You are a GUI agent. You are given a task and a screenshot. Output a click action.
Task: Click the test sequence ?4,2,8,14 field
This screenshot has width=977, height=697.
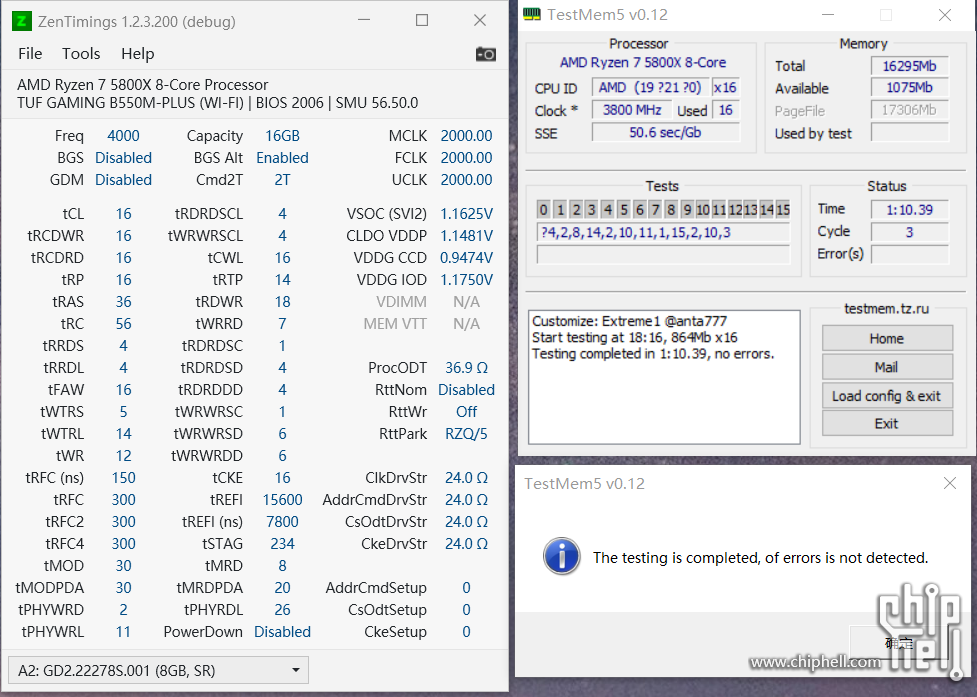(663, 232)
